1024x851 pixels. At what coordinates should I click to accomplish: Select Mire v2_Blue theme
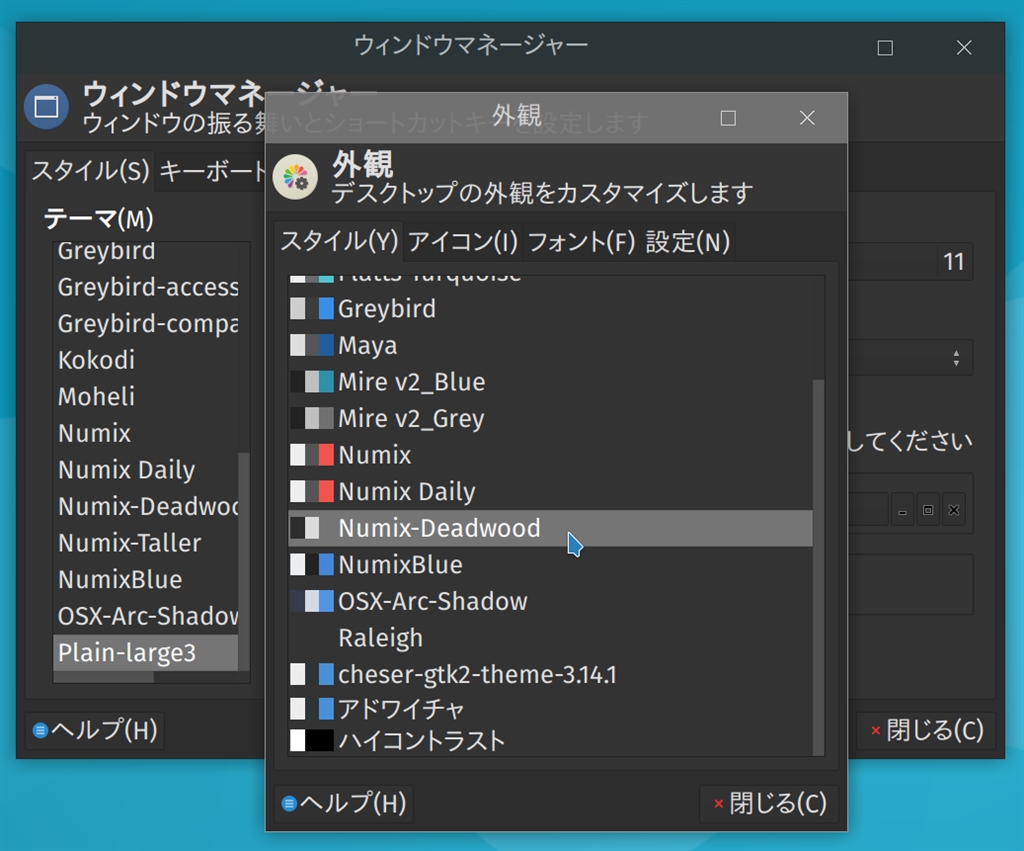(x=551, y=381)
